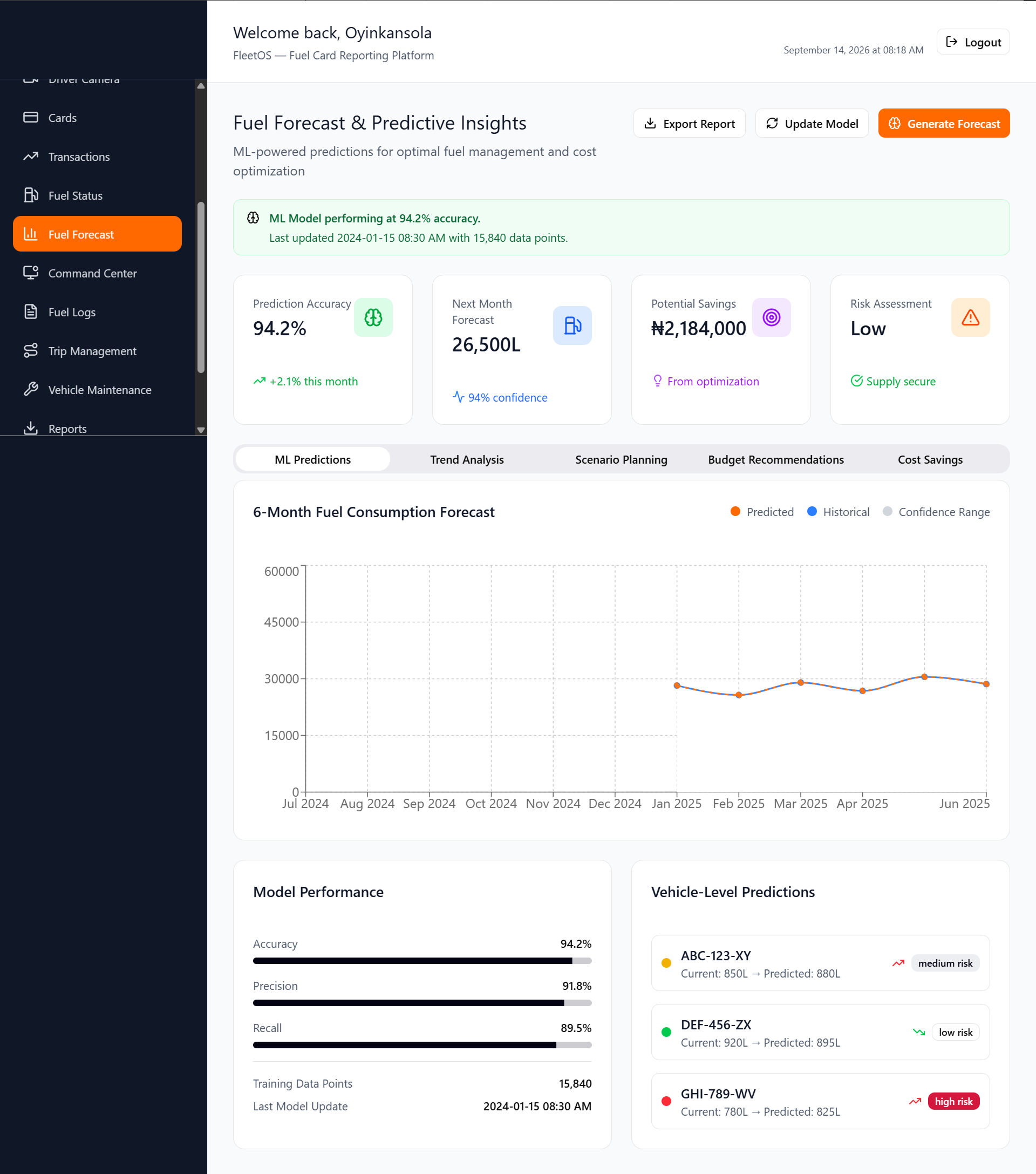Click the fuel pump icon on Next Month Forecast card
The image size is (1036, 1174).
(x=572, y=325)
